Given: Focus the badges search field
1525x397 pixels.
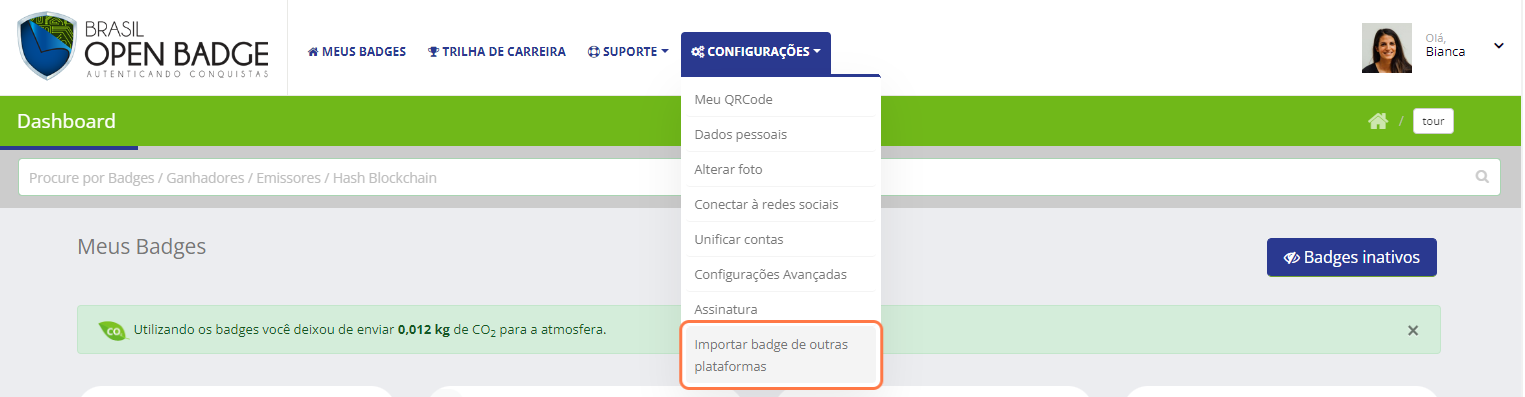Looking at the screenshot, I should tap(759, 177).
